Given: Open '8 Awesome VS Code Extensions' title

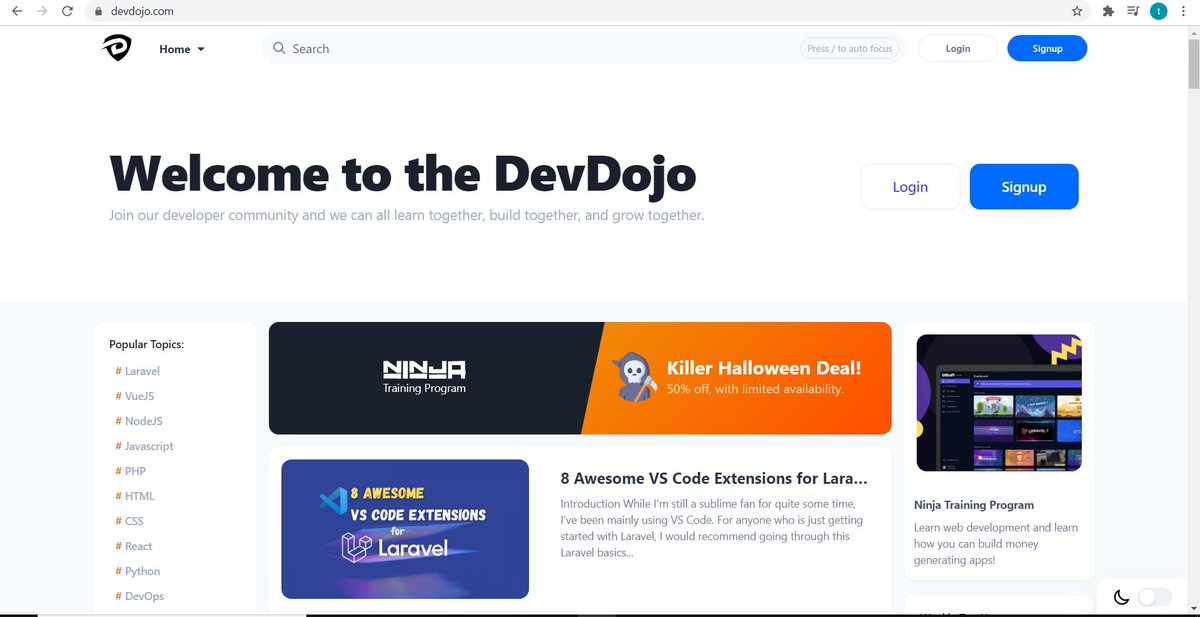Looking at the screenshot, I should coord(714,478).
